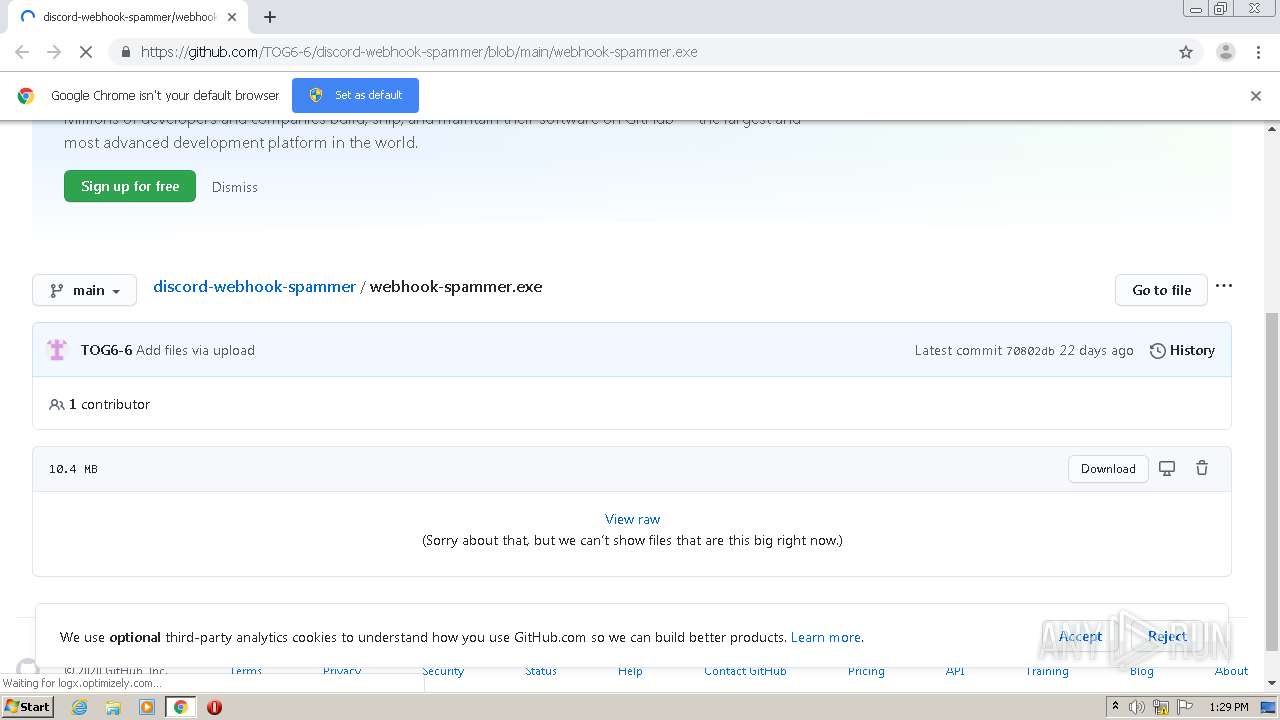Click the tray action center flag icon

pos(1186,707)
